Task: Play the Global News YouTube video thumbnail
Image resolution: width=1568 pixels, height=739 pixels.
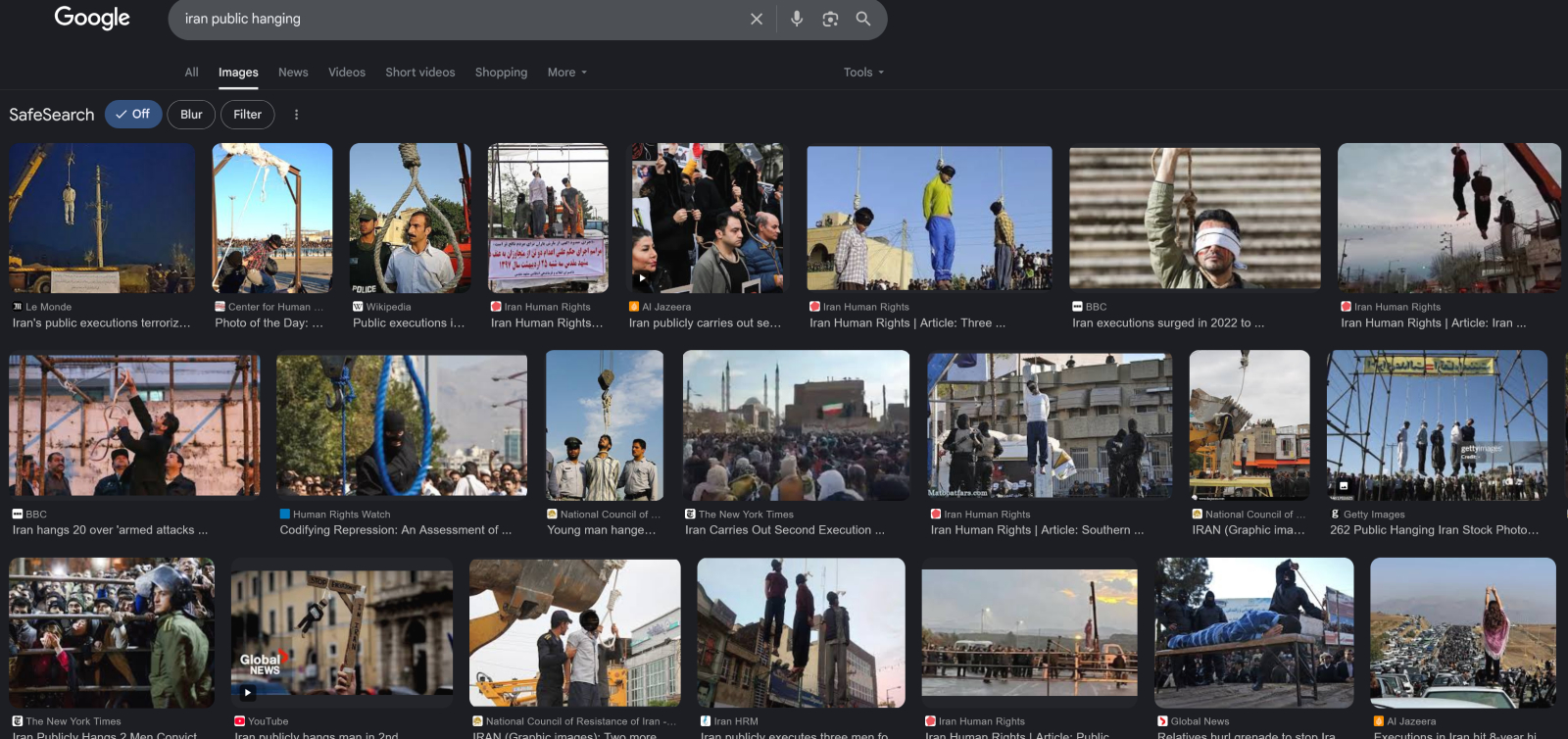Action: (x=247, y=693)
